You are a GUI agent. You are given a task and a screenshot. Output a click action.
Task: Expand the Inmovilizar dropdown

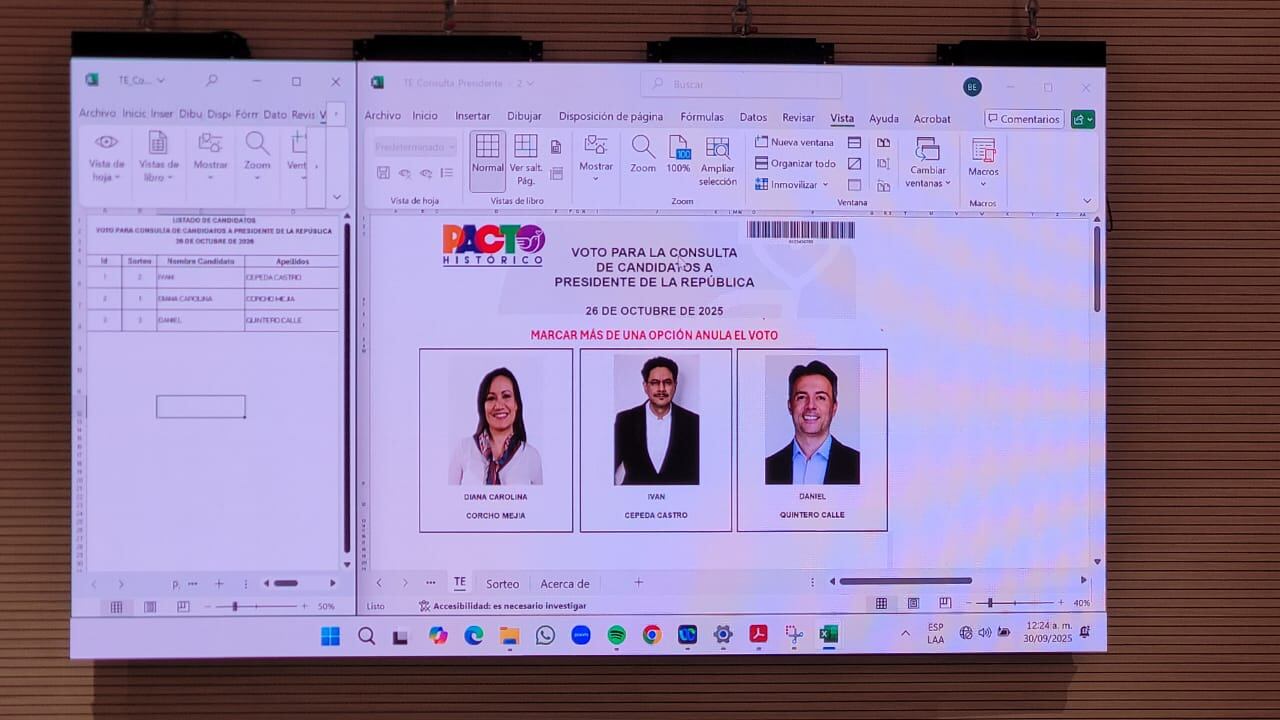(791, 185)
